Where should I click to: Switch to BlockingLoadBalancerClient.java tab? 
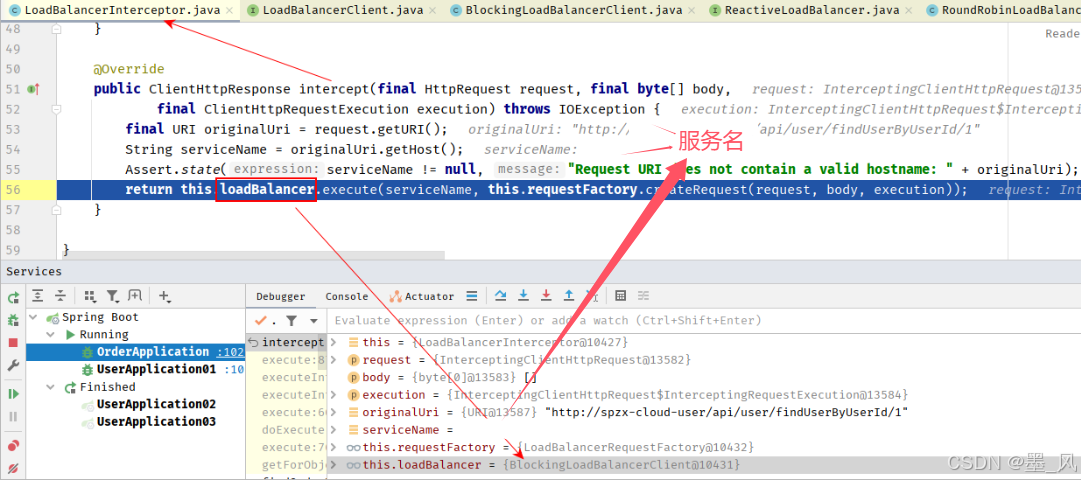[x=574, y=10]
